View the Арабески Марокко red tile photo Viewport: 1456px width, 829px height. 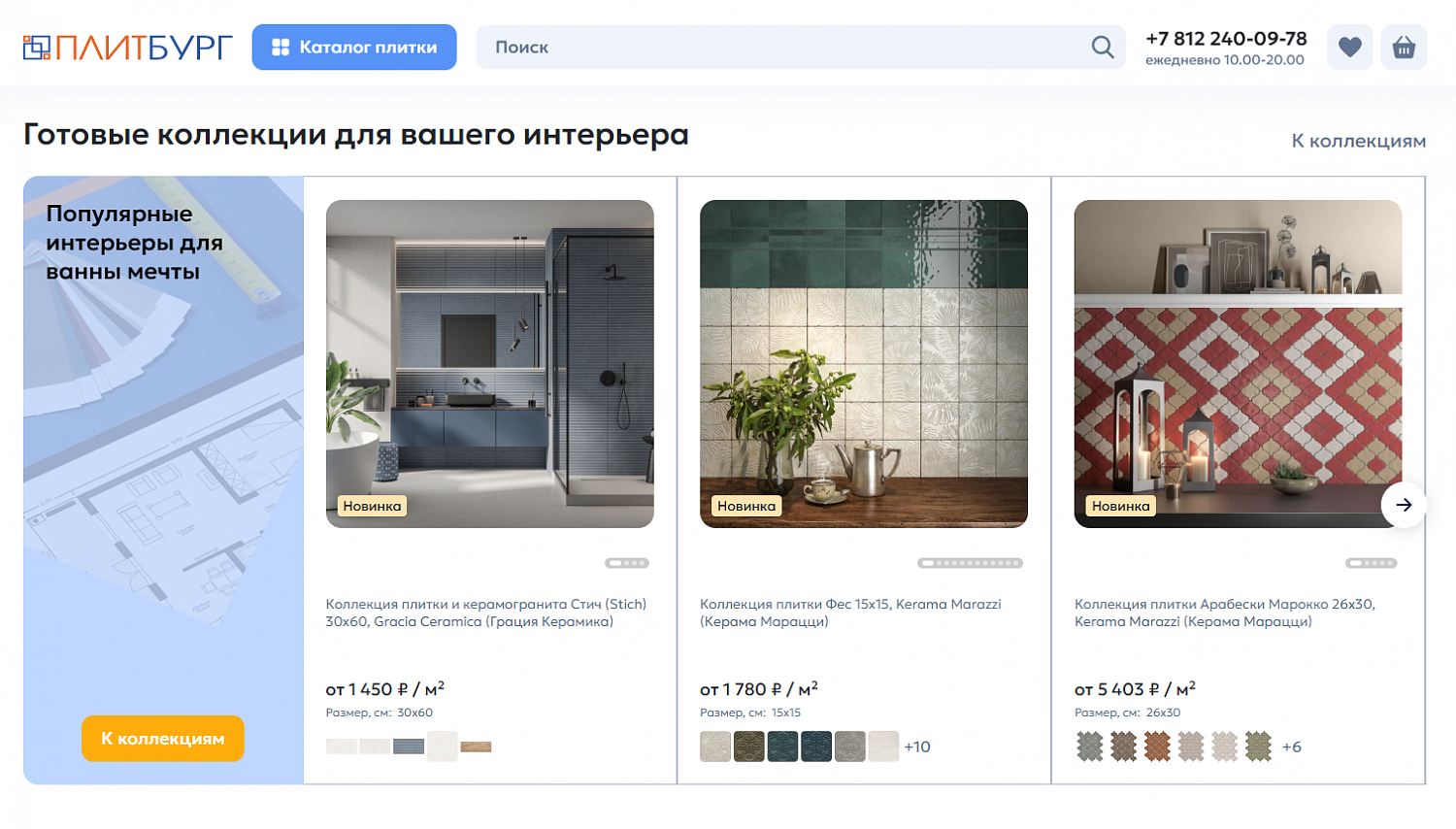click(1238, 364)
